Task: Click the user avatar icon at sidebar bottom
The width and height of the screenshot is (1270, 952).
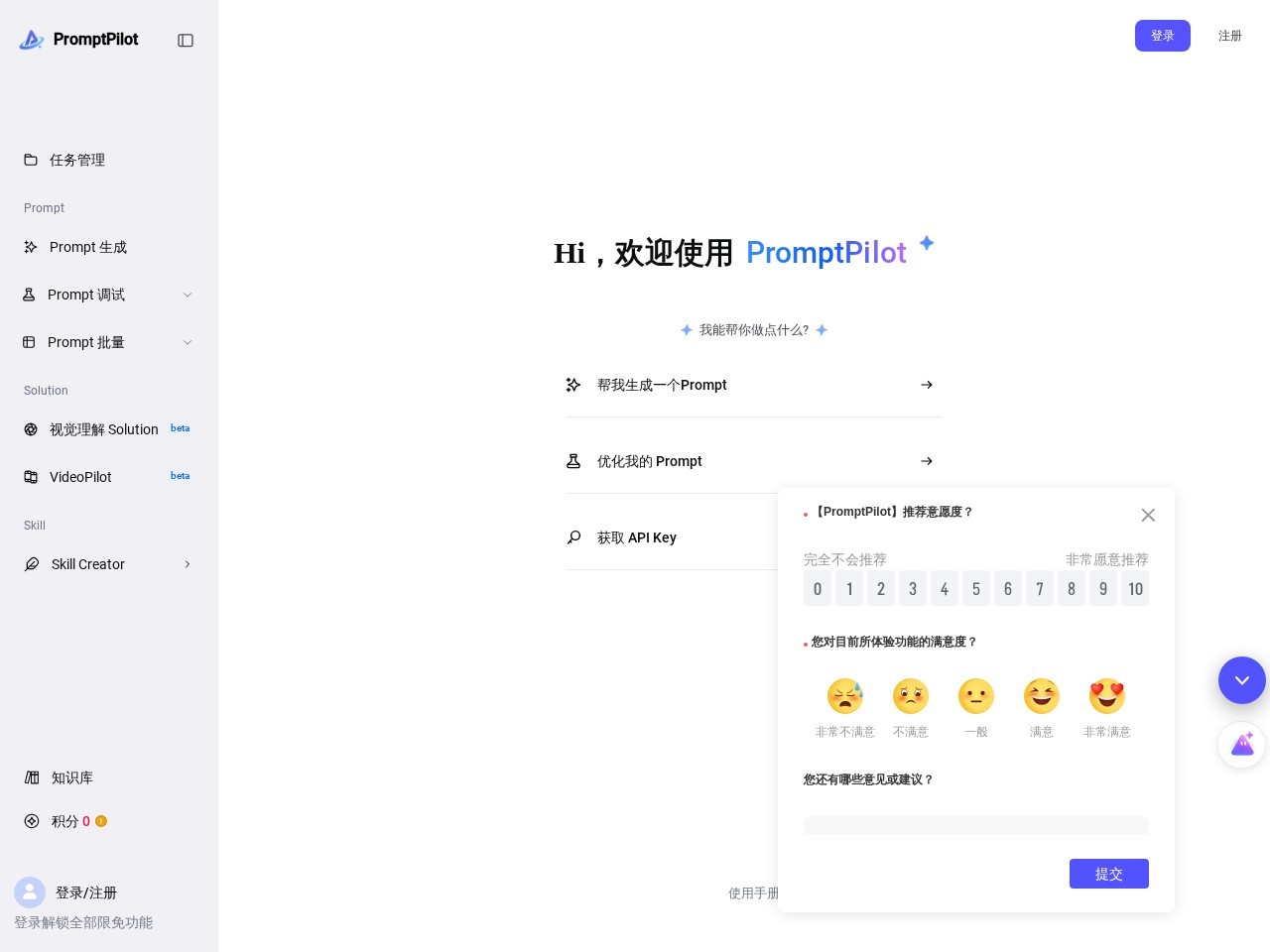Action: (30, 892)
